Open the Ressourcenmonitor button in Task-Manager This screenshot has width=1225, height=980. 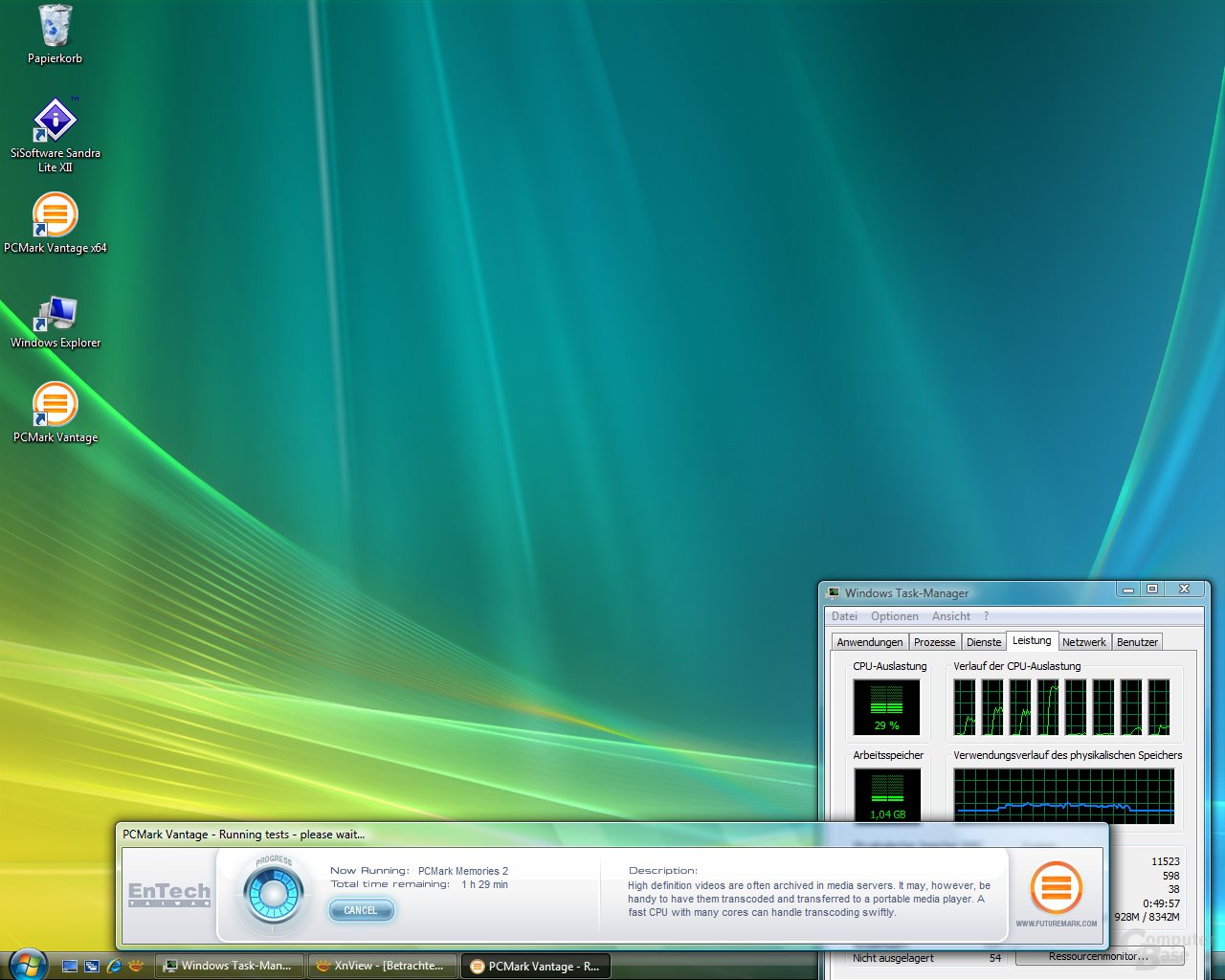(x=1099, y=957)
